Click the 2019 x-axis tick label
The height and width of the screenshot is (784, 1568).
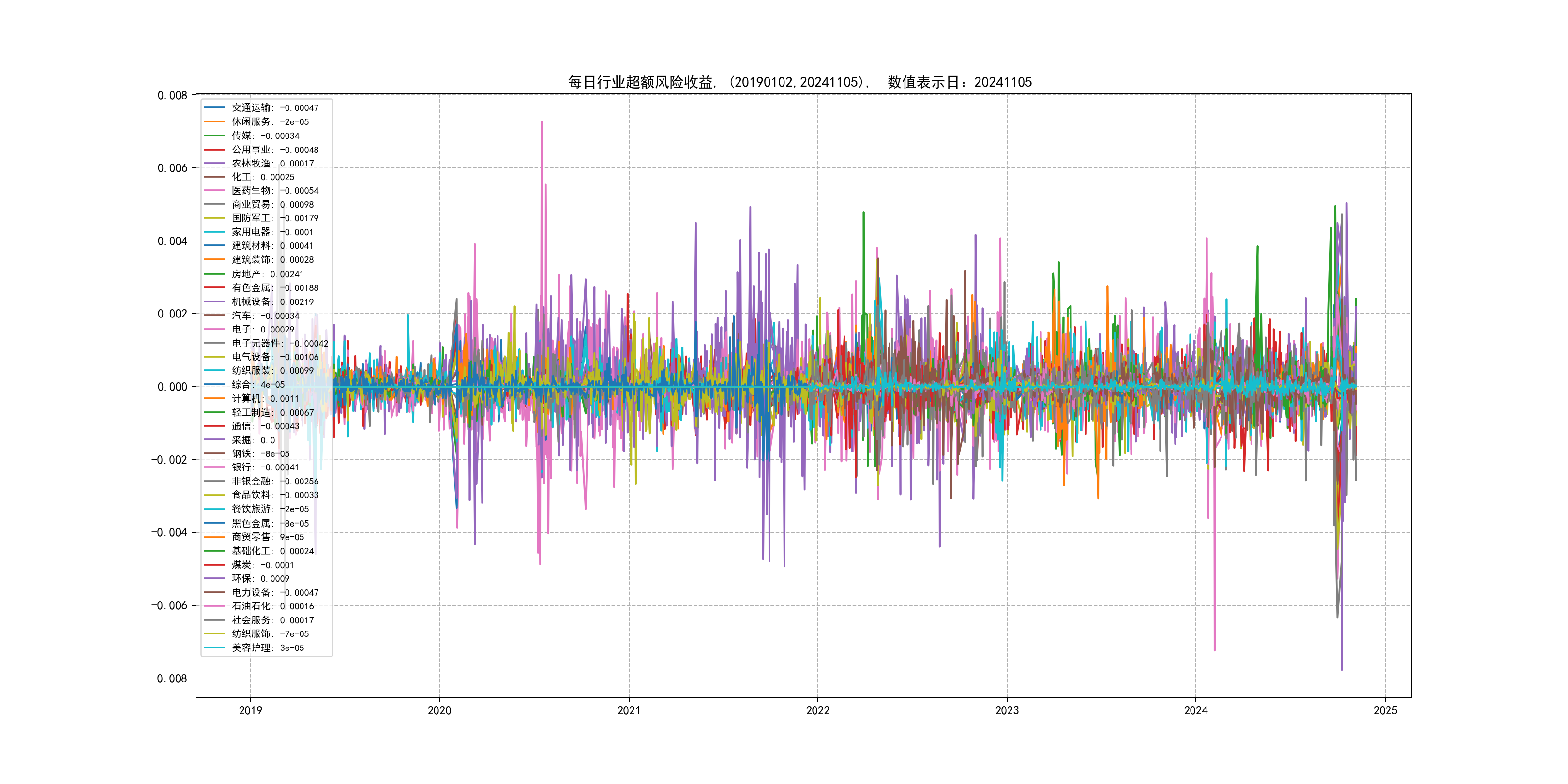pyautogui.click(x=250, y=710)
